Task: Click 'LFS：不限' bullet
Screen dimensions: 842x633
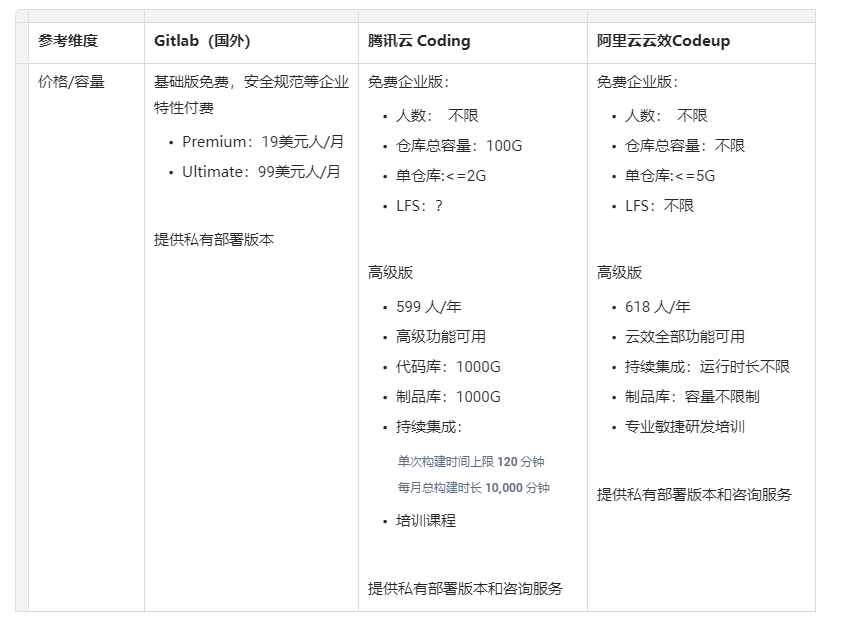Action: pos(659,206)
